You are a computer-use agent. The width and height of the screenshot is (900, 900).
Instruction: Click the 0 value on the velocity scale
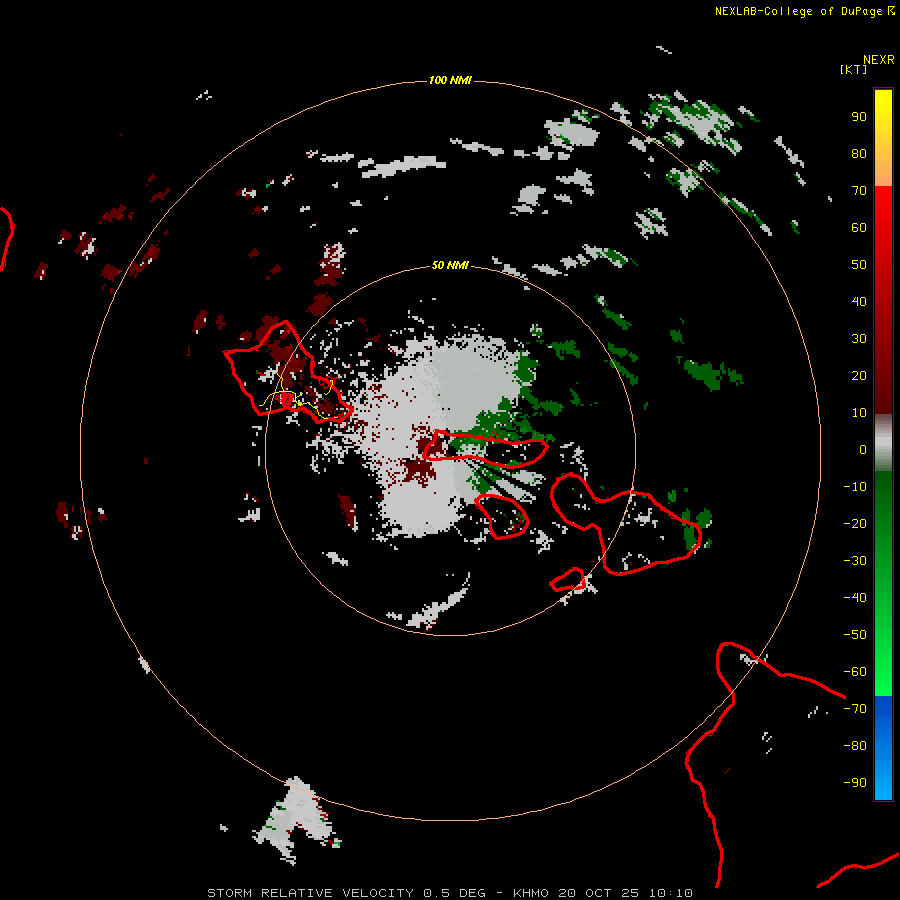[x=863, y=449]
